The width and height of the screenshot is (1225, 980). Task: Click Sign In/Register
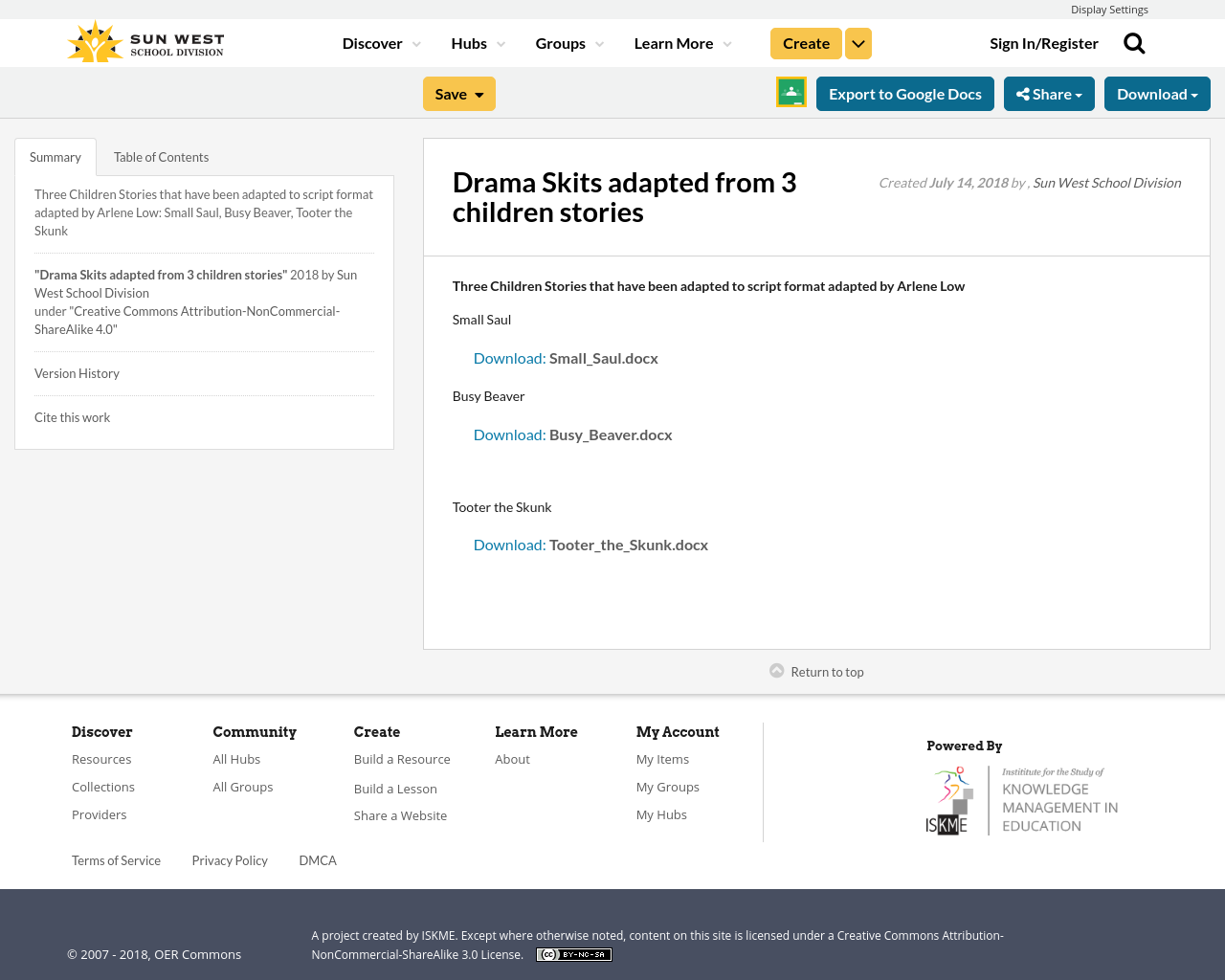[1044, 42]
